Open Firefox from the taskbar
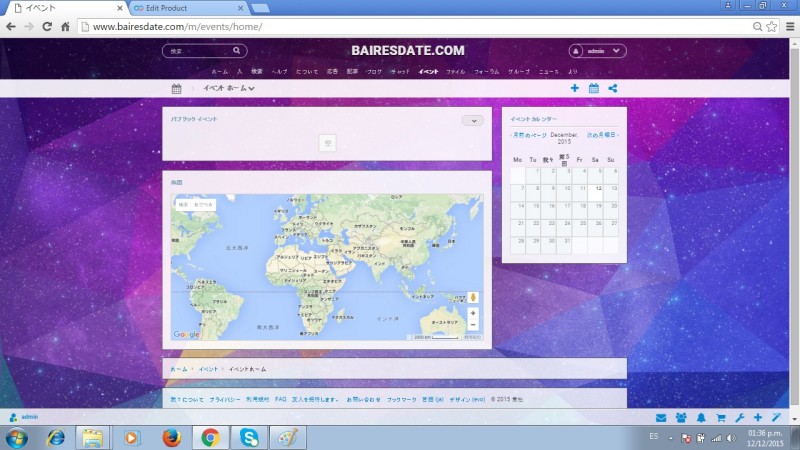The width and height of the screenshot is (800, 450). tap(171, 438)
